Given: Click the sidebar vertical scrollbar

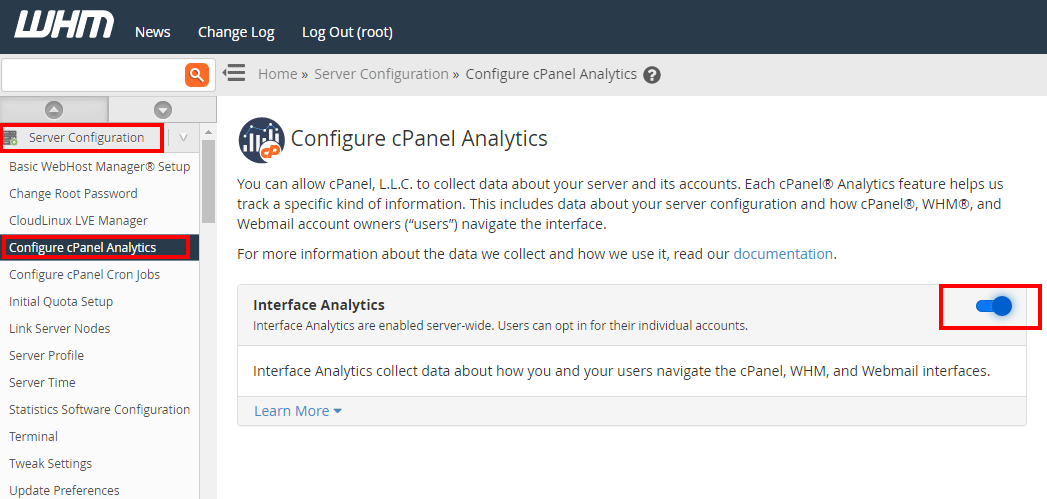Looking at the screenshot, I should click(208, 180).
